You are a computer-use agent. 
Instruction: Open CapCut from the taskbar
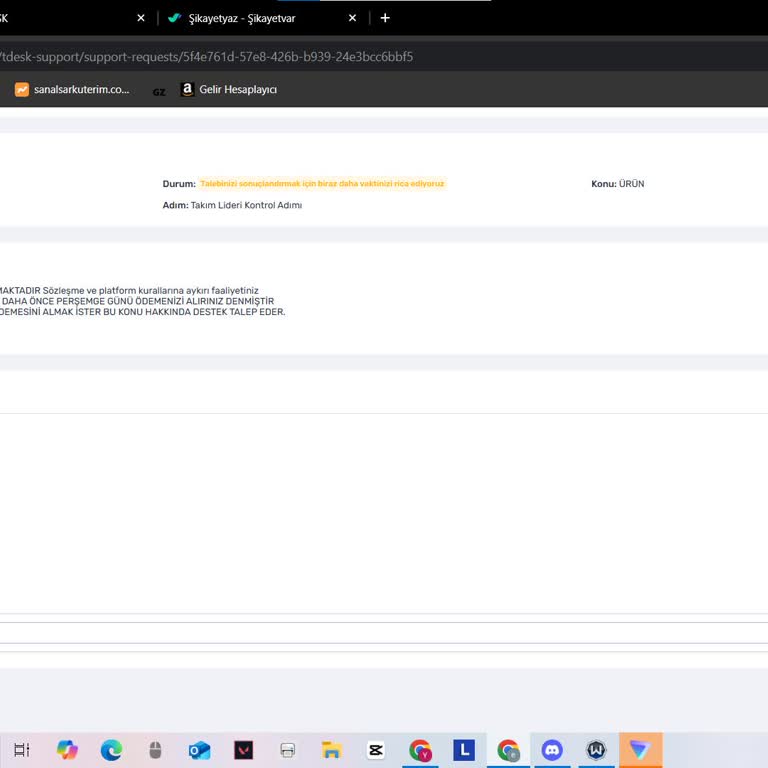tap(376, 750)
